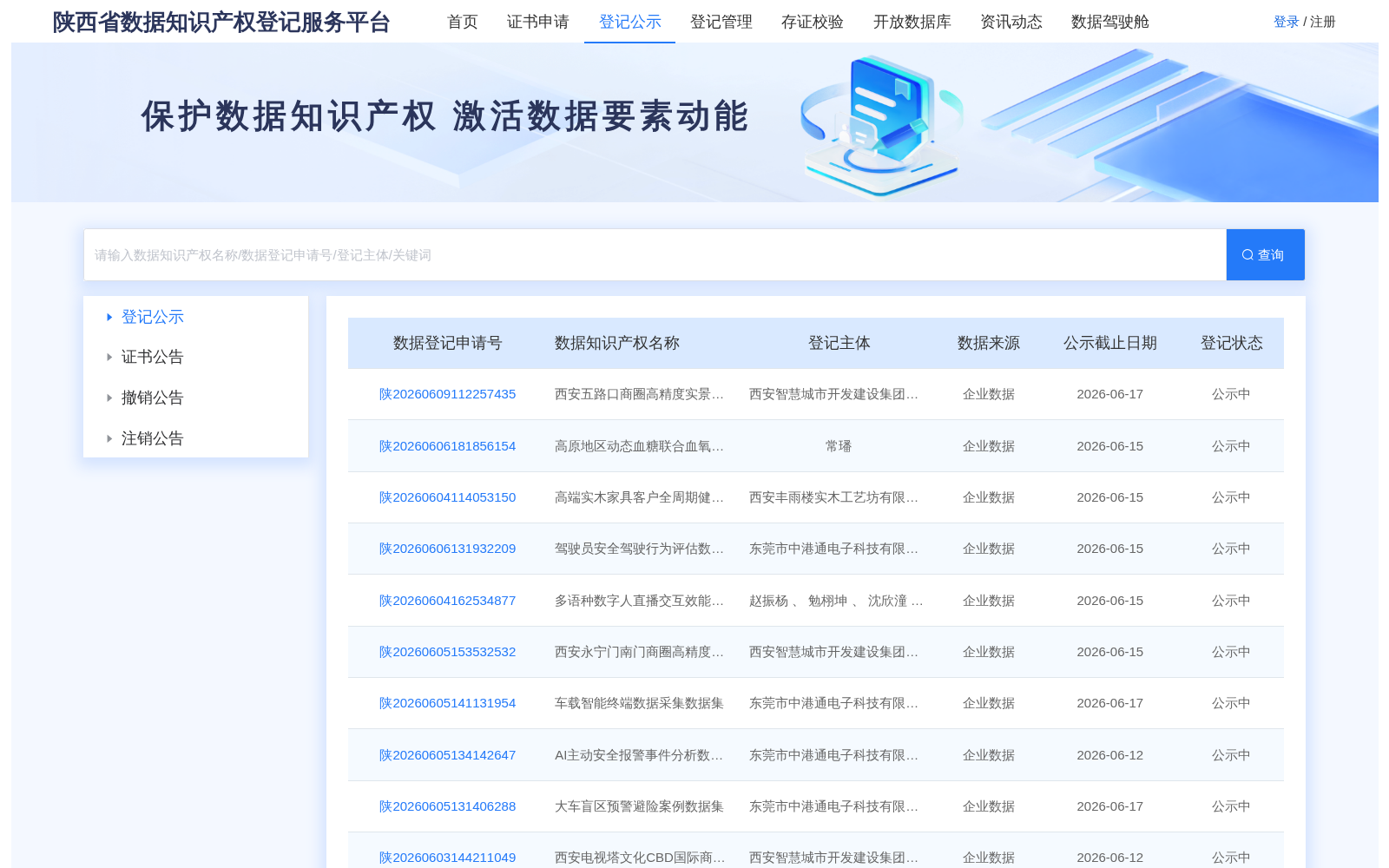Open record 陕20260605141131954
Image resolution: width=1389 pixels, height=868 pixels.
(447, 703)
